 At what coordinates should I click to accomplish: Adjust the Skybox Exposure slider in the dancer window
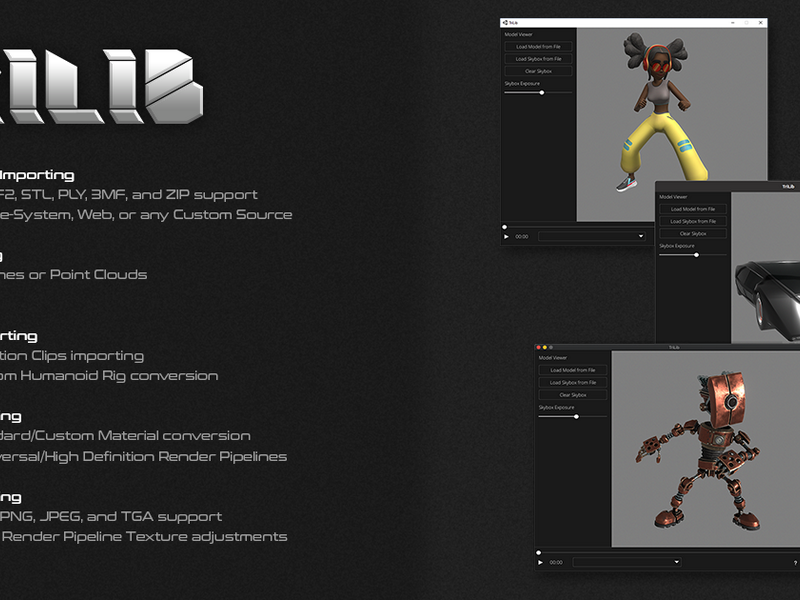542,92
